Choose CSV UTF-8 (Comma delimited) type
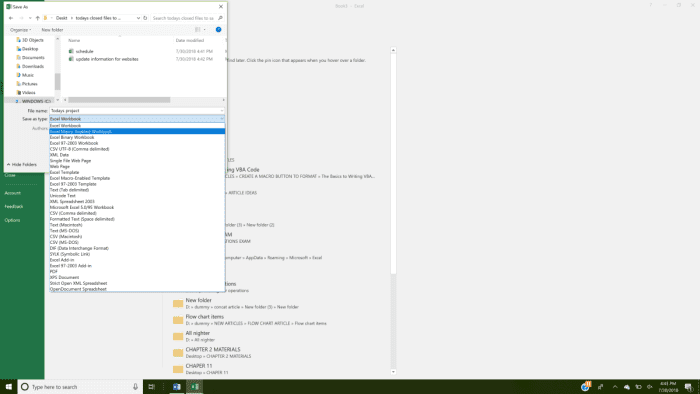This screenshot has width=700, height=394. point(137,149)
